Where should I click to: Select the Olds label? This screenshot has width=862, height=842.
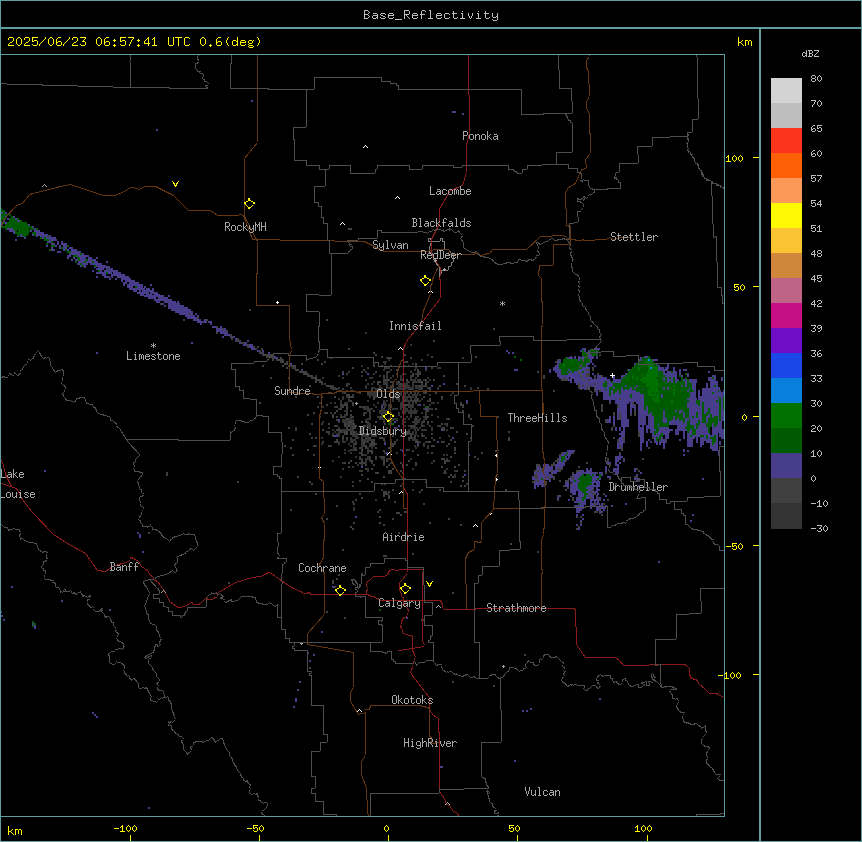388,394
